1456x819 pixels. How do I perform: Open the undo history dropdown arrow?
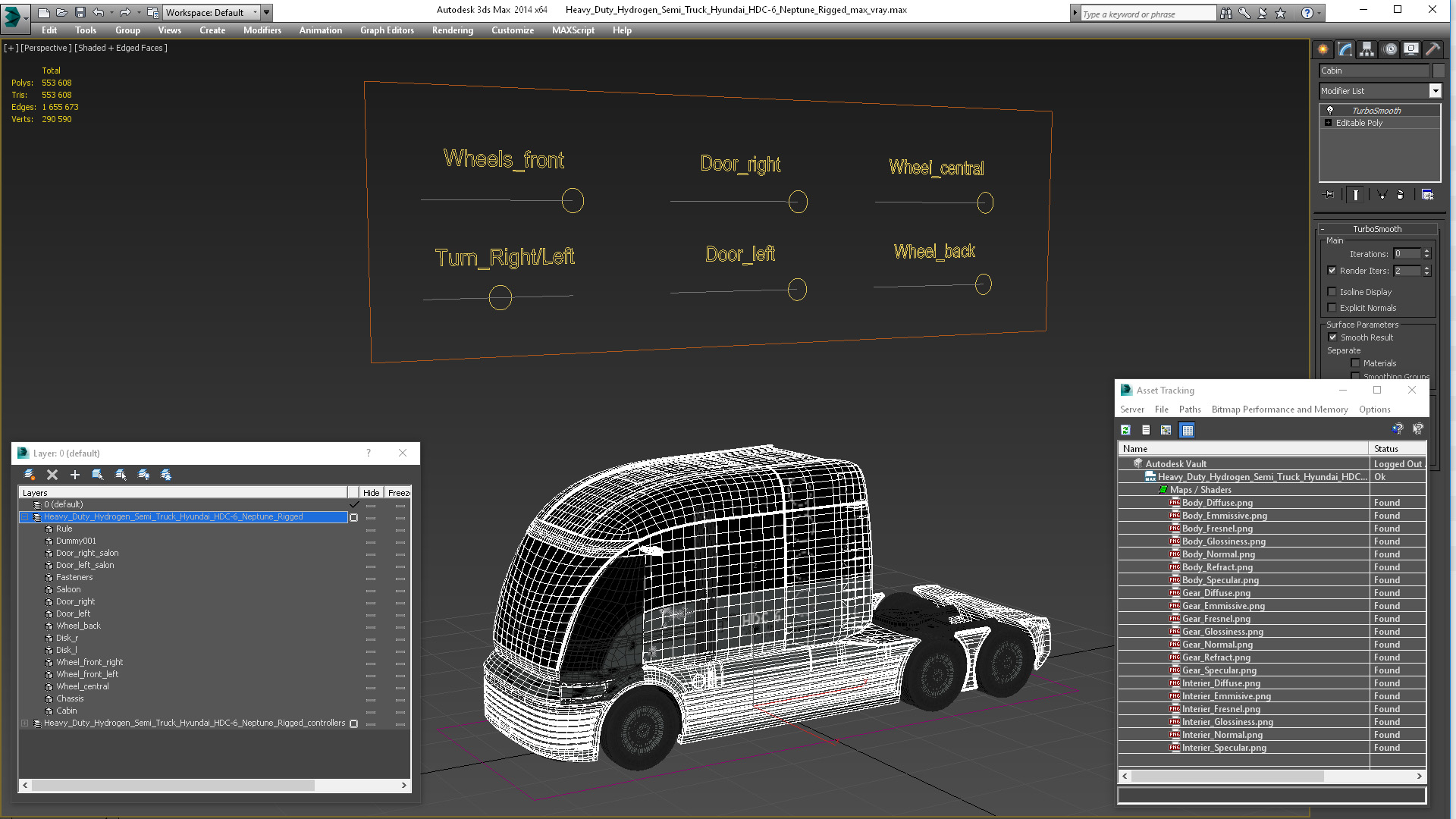click(111, 12)
